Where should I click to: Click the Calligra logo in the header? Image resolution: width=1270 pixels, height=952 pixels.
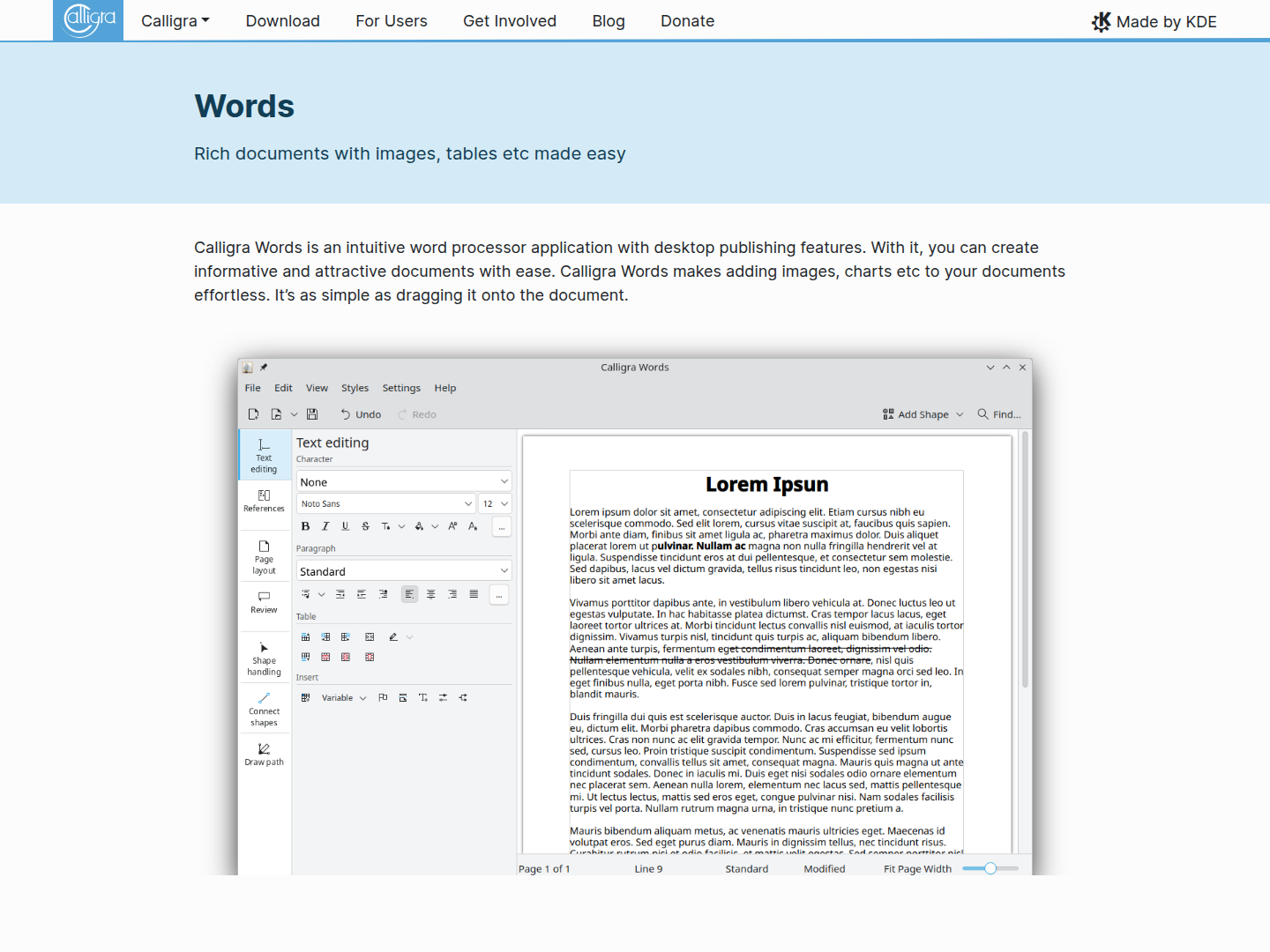(x=88, y=19)
